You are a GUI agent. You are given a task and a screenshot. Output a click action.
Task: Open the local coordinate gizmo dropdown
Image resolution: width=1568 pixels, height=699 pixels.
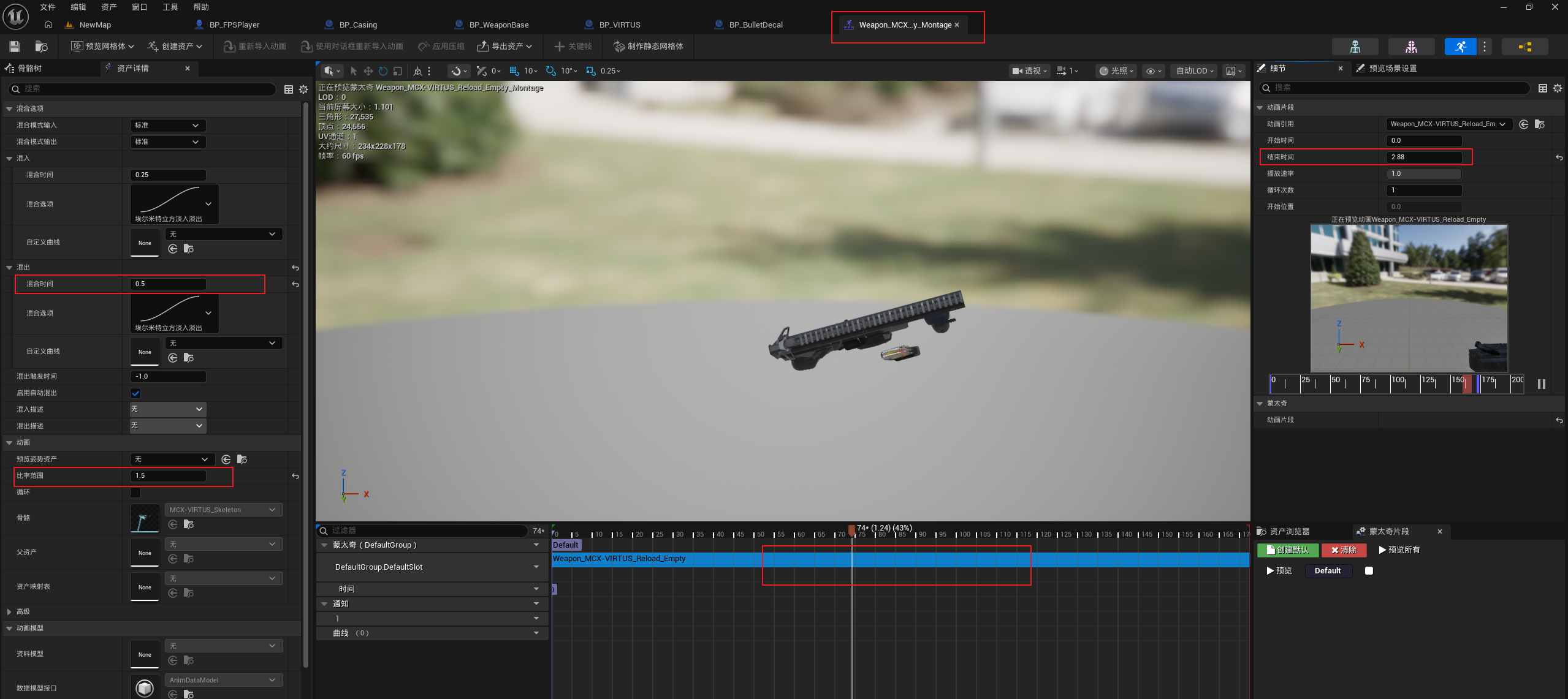click(418, 71)
